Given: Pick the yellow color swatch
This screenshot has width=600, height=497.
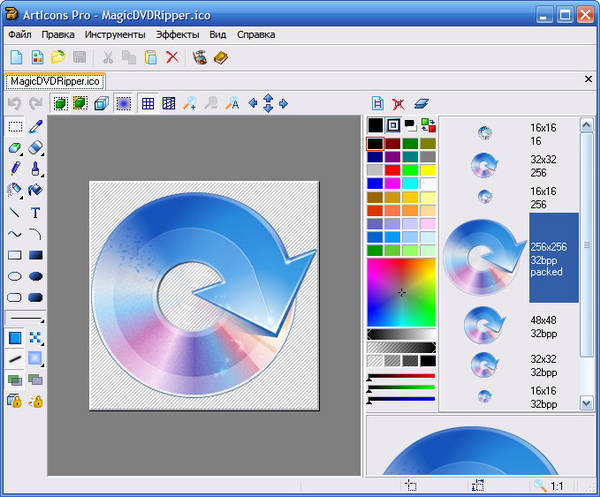Looking at the screenshot, I should (x=428, y=170).
